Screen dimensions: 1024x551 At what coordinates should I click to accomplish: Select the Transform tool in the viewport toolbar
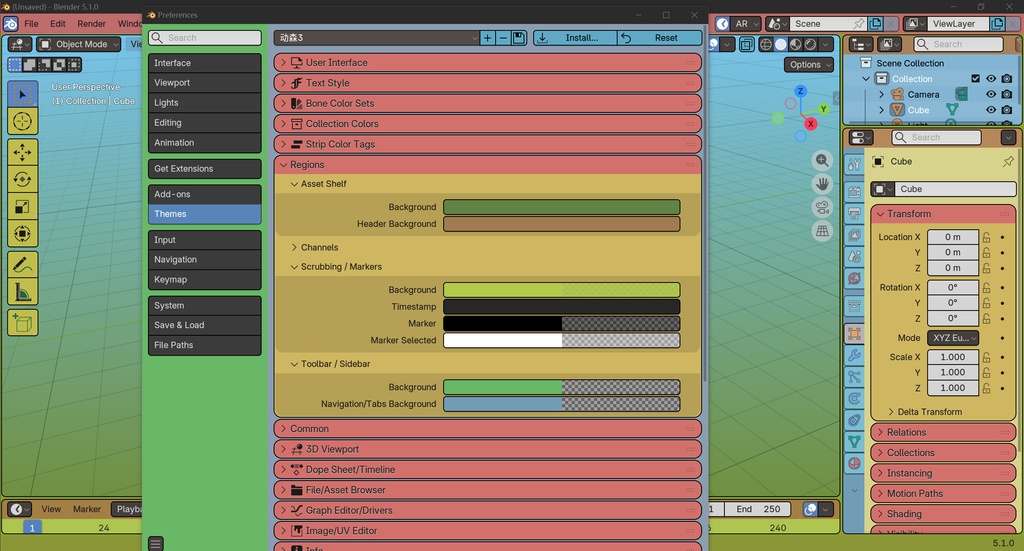(22, 234)
